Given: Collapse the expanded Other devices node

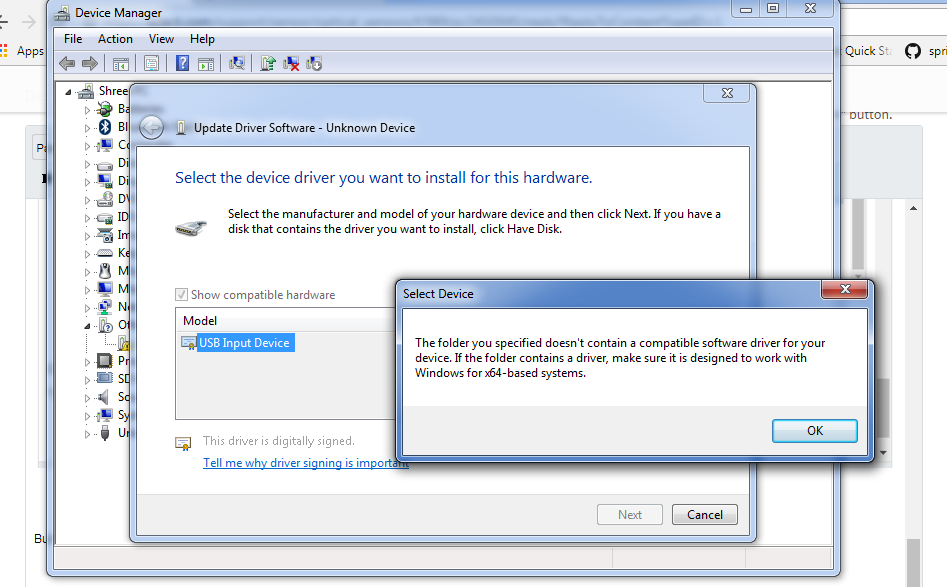Looking at the screenshot, I should point(88,324).
